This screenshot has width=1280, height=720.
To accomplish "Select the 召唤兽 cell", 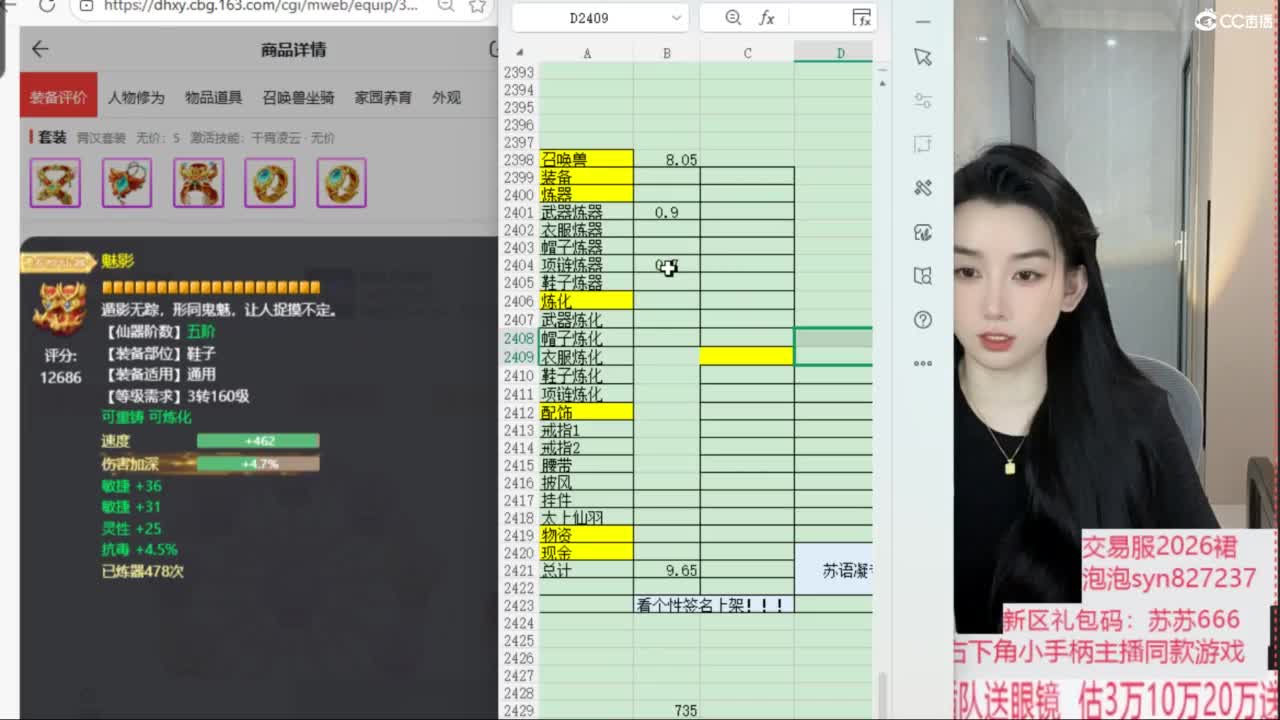I will [x=587, y=159].
